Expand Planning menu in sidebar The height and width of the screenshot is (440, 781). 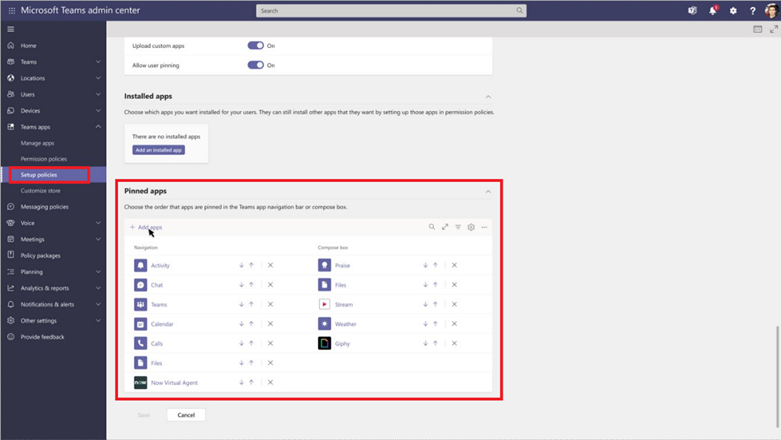point(98,272)
